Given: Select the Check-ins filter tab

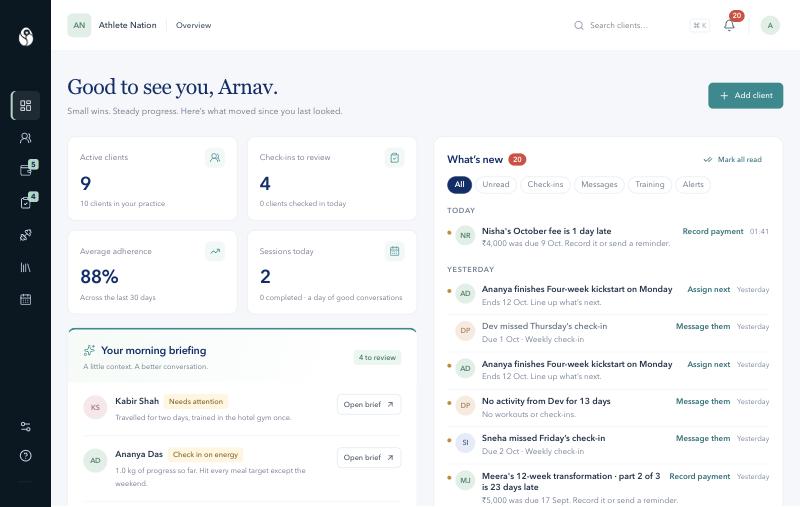Looking at the screenshot, I should click(545, 185).
